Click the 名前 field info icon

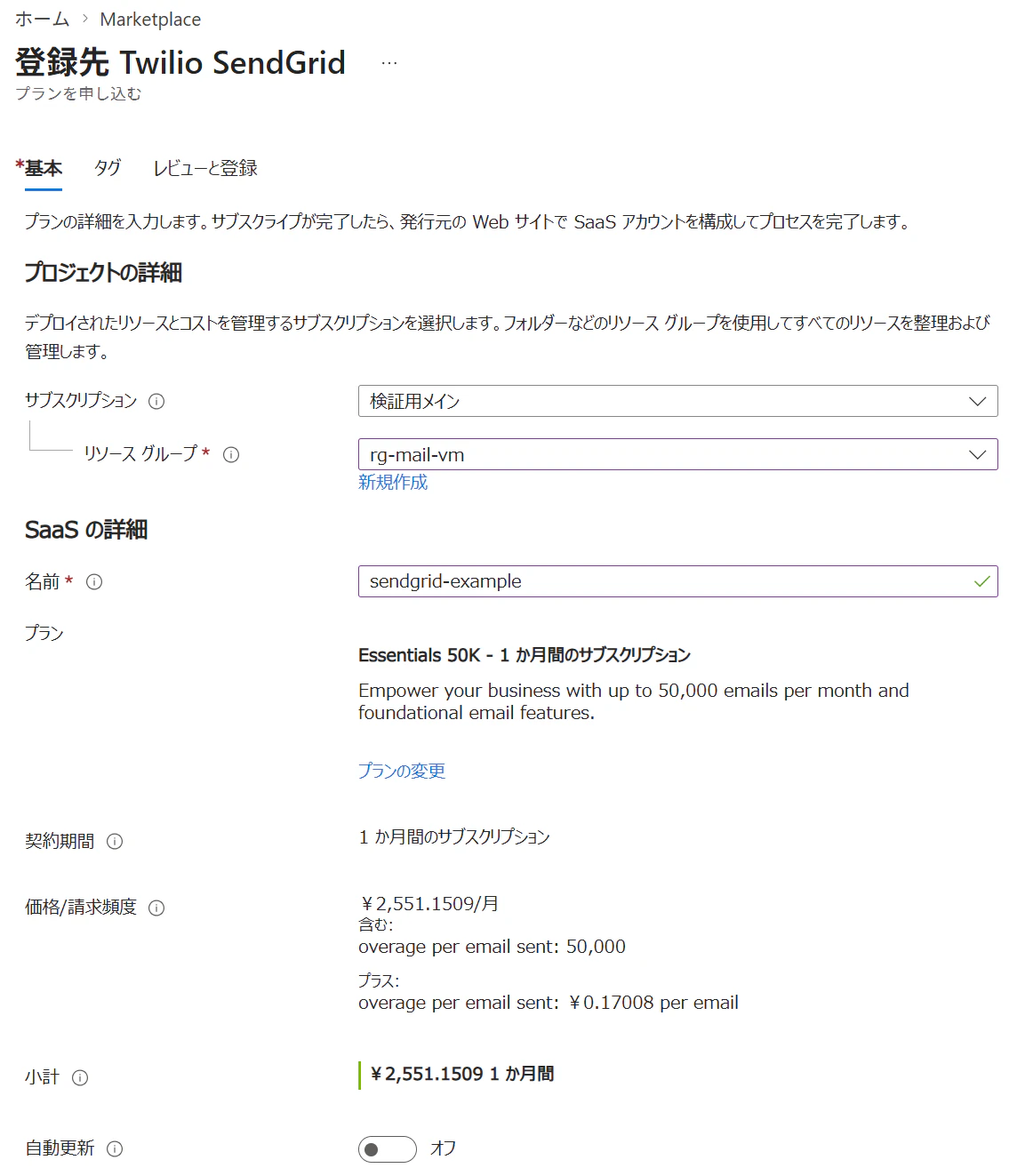pos(96,581)
